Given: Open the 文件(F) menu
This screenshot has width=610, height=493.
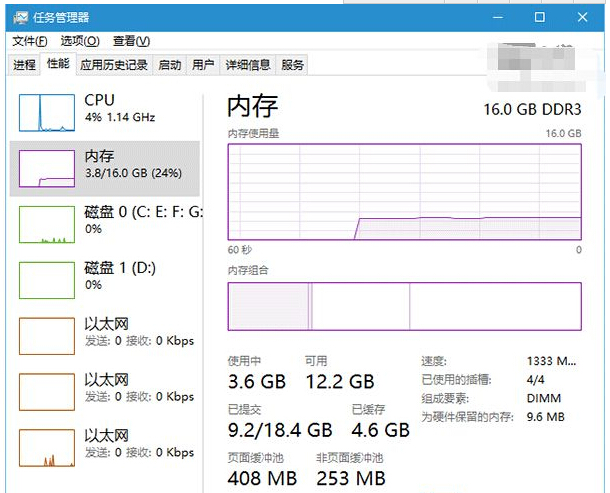Looking at the screenshot, I should [x=29, y=41].
